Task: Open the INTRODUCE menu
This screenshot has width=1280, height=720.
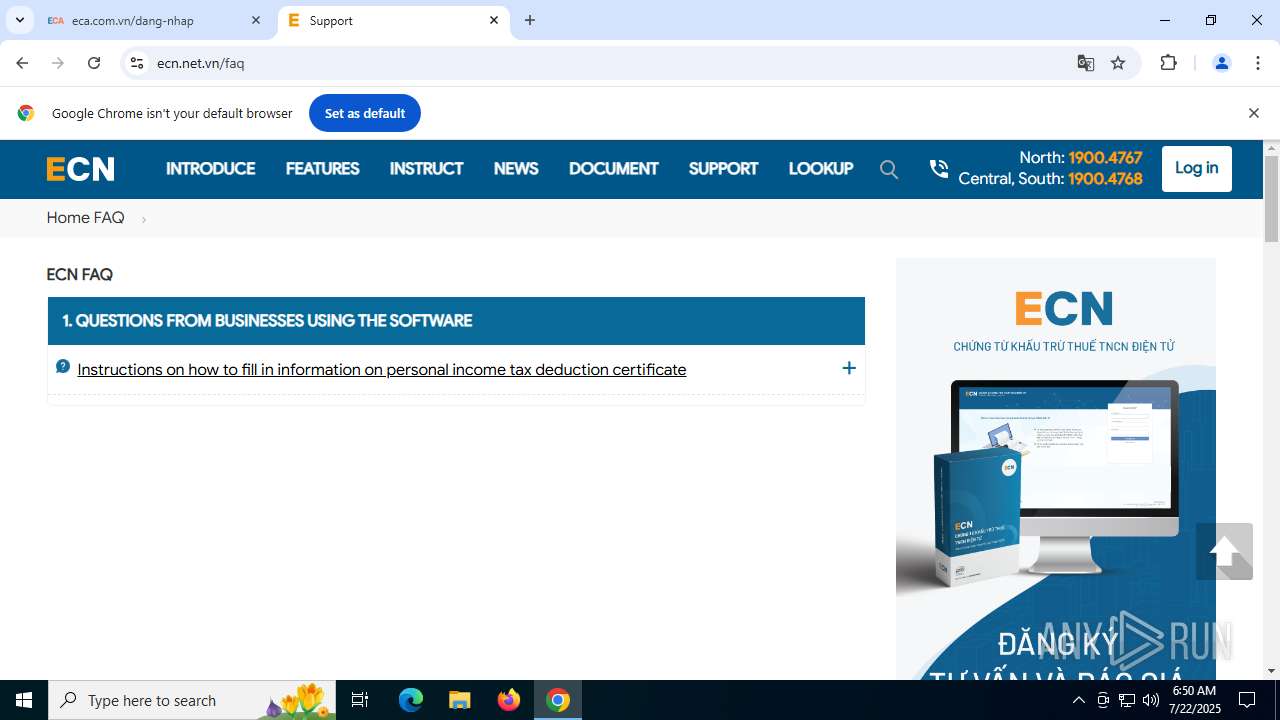Action: 210,169
